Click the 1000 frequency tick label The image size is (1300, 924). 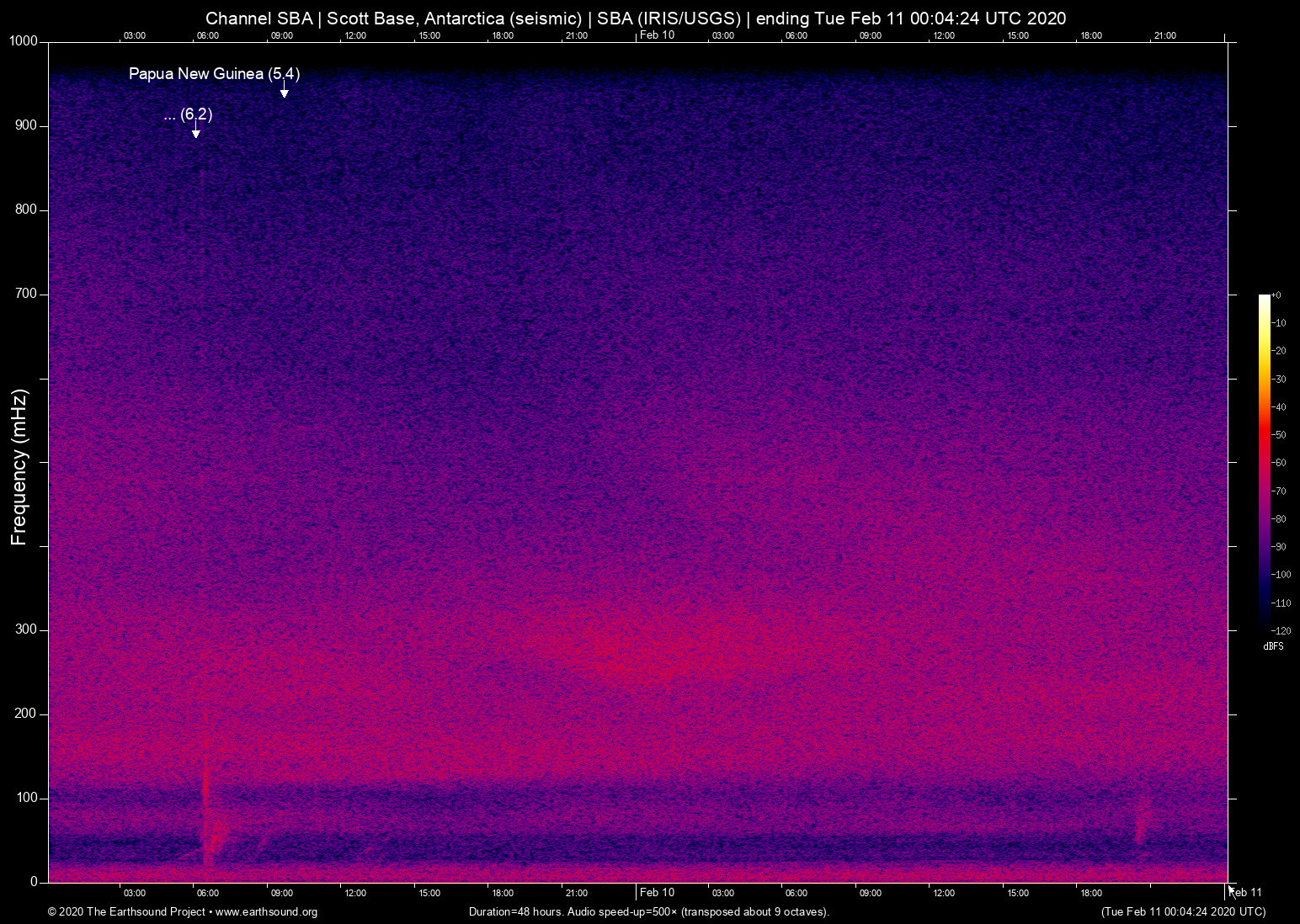[23, 41]
